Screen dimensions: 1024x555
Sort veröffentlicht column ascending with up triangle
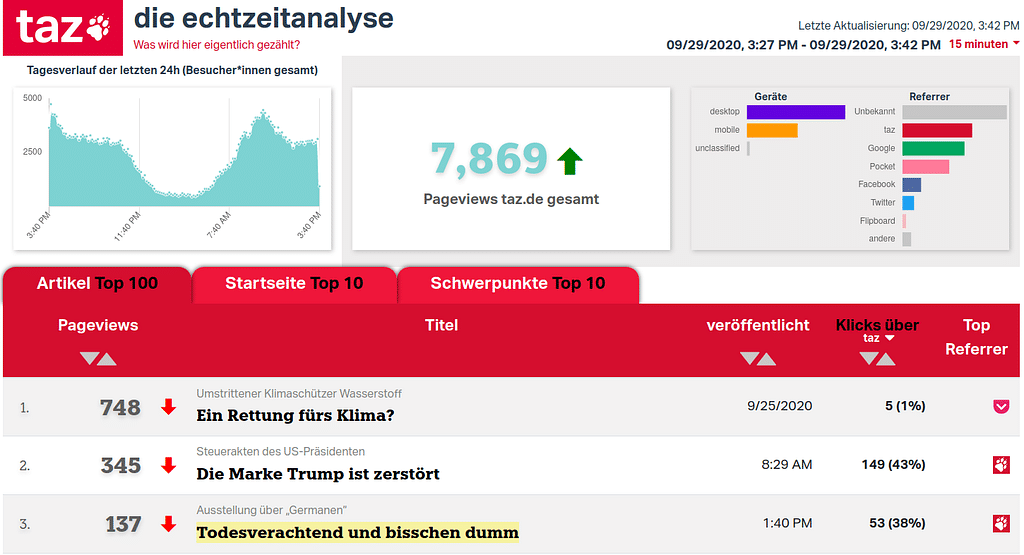coord(767,359)
